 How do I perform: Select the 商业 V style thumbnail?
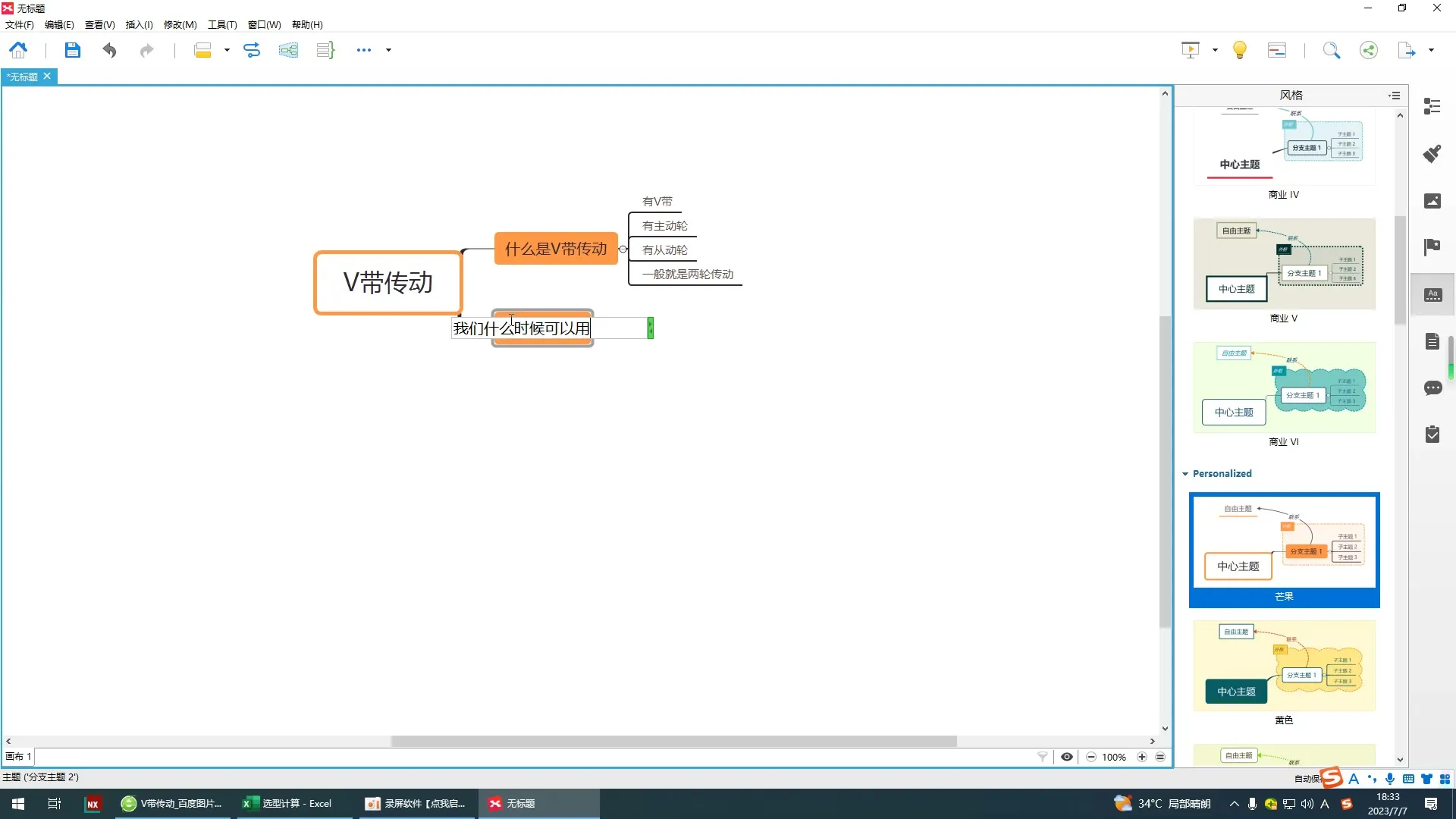[x=1284, y=264]
